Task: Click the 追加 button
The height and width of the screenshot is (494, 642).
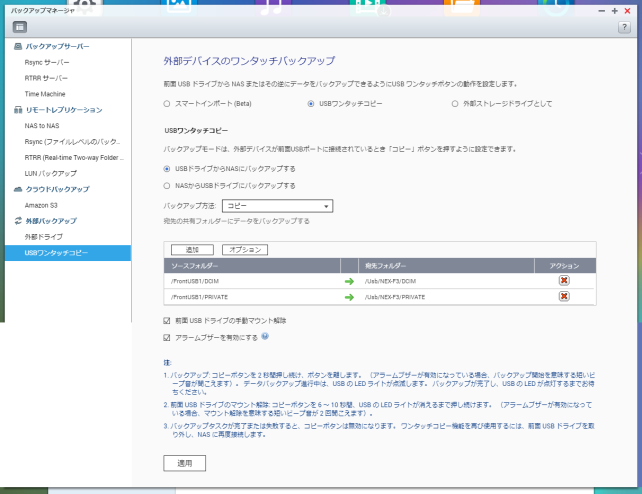Action: point(192,250)
